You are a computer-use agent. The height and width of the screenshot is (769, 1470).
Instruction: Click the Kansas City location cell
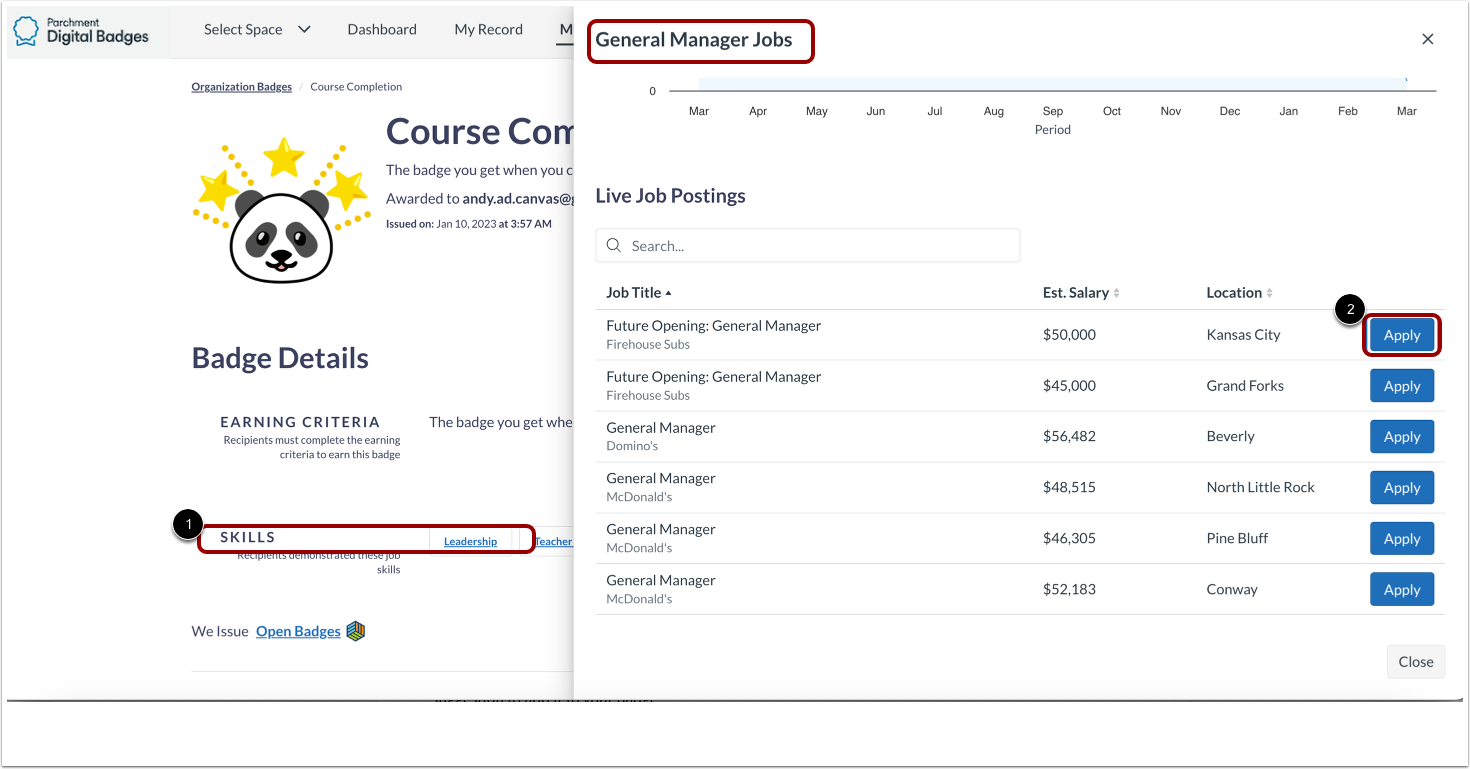(x=1243, y=335)
